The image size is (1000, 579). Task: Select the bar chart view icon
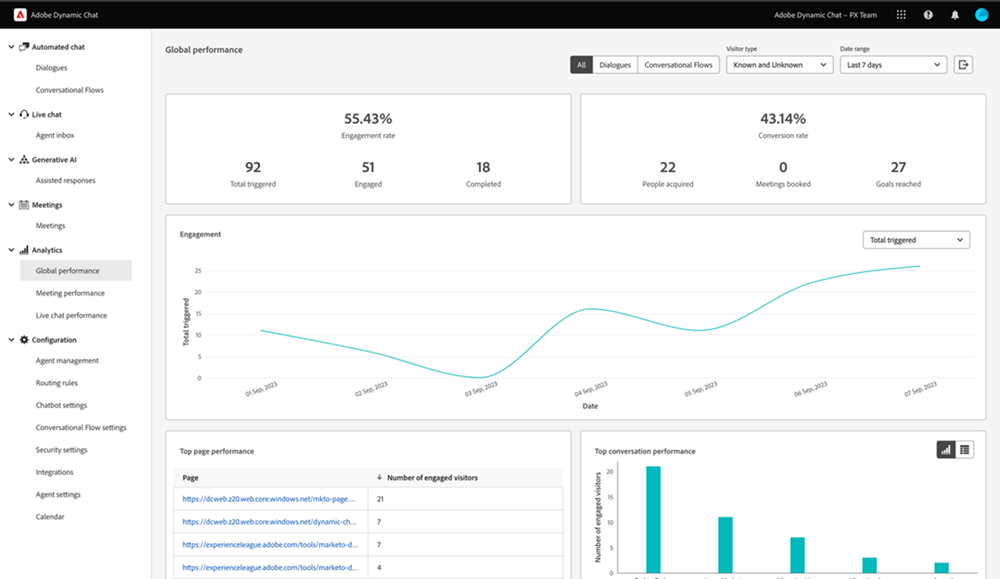pyautogui.click(x=944, y=450)
